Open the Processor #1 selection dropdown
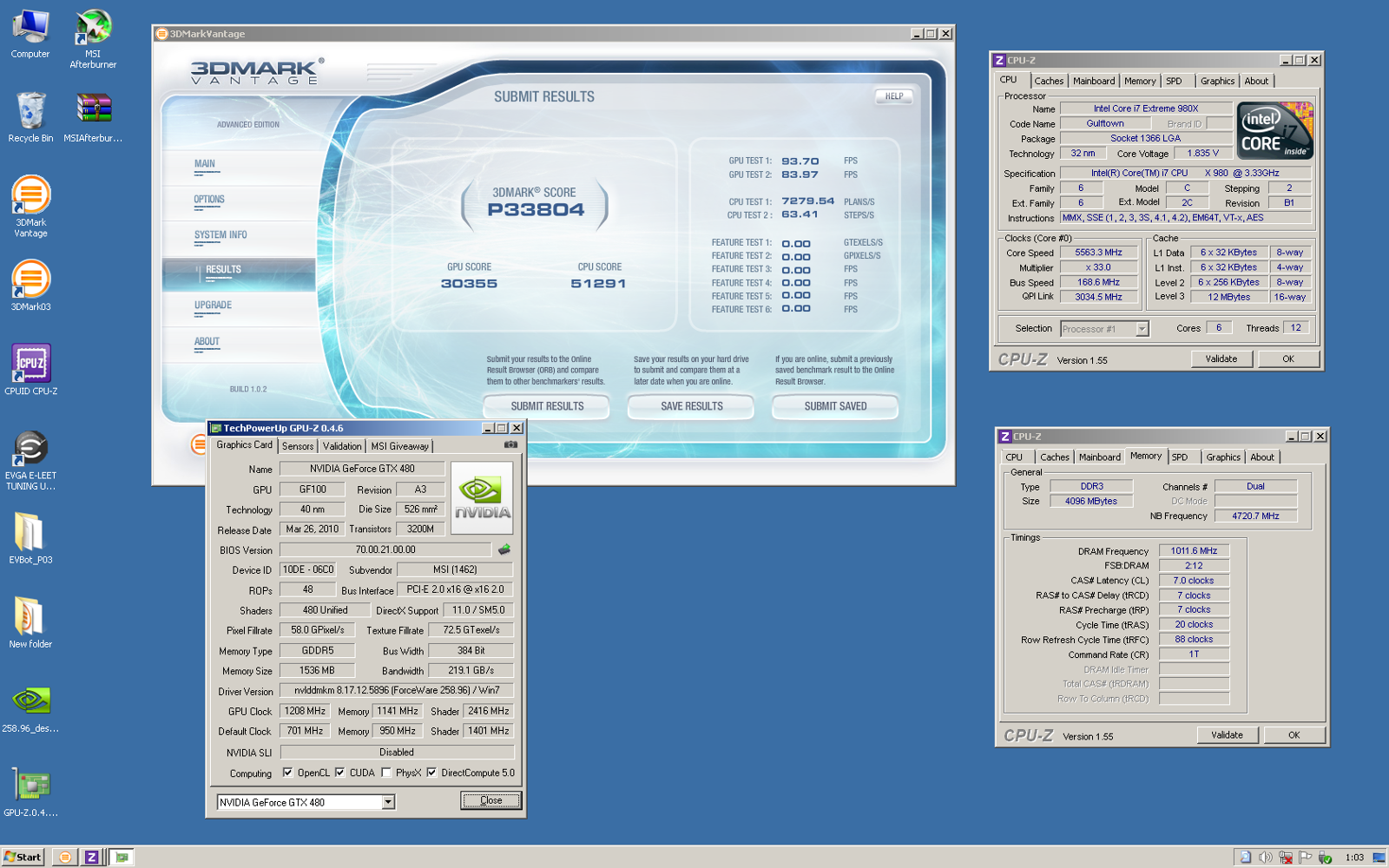 pyautogui.click(x=1142, y=329)
